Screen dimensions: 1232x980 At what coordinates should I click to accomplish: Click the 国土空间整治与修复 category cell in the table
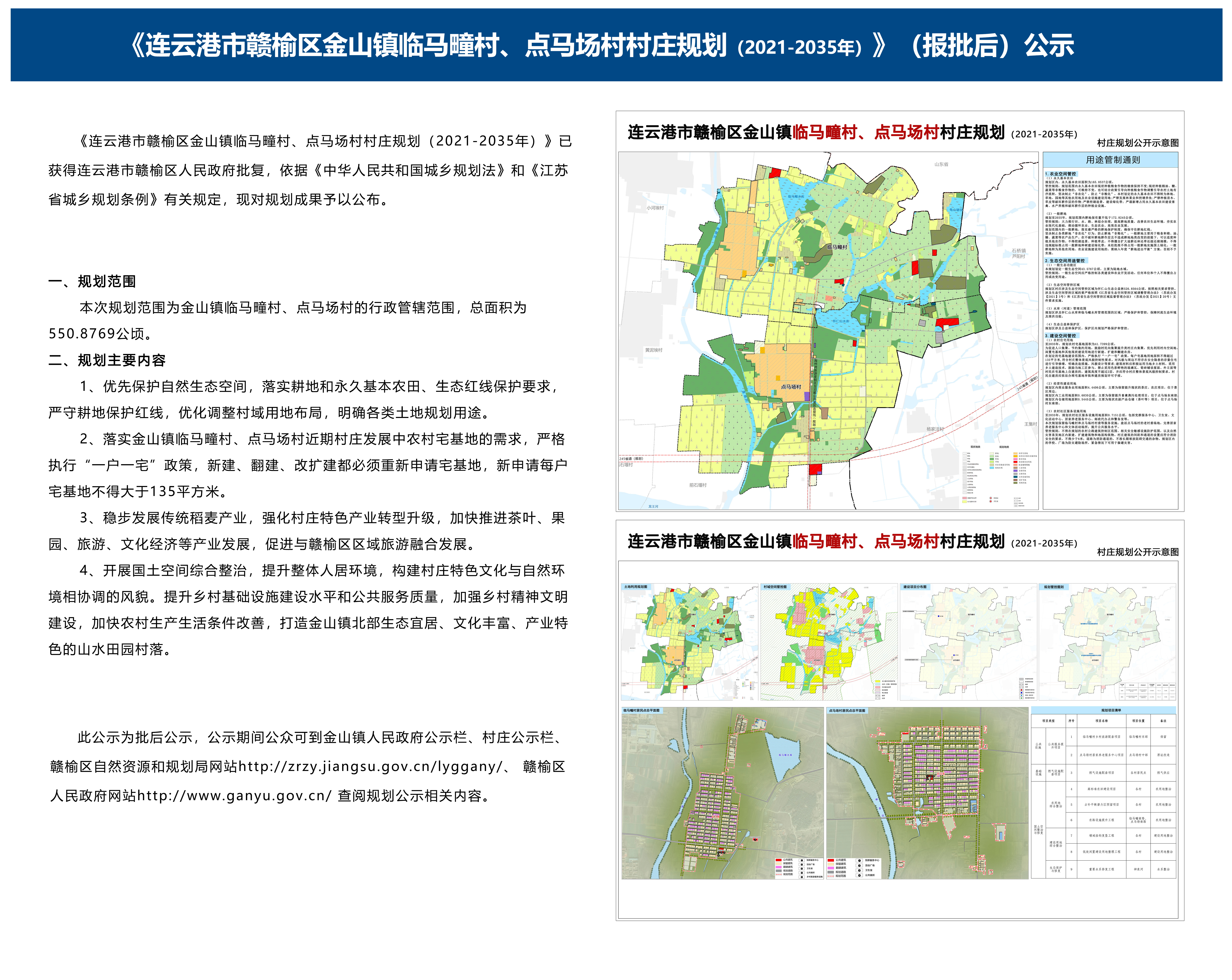(1039, 830)
